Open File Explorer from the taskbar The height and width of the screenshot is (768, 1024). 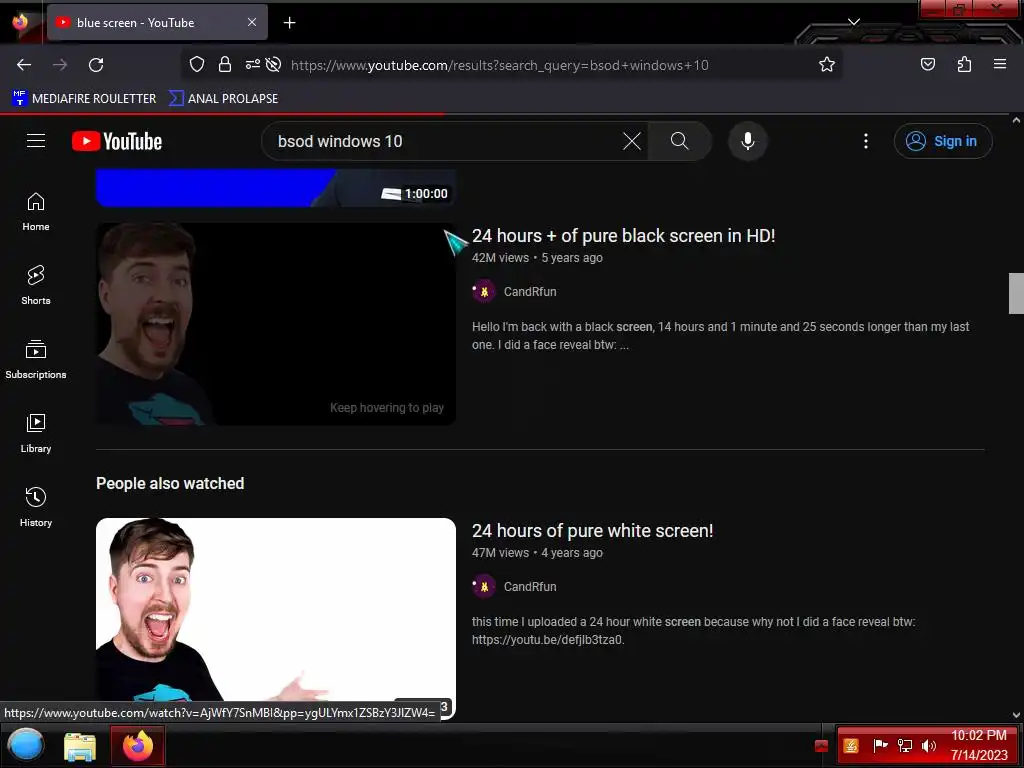(x=80, y=746)
